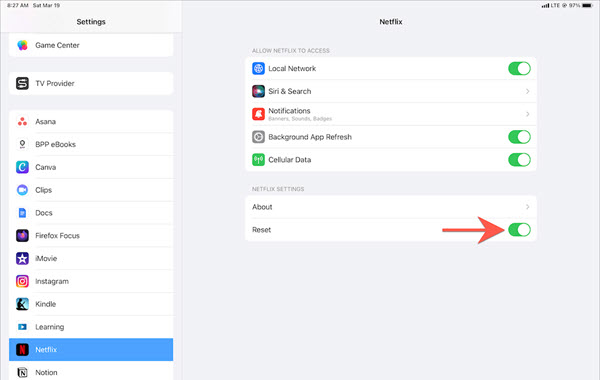Tap the red Notifications bell icon
The width and height of the screenshot is (600, 380).
(x=258, y=114)
